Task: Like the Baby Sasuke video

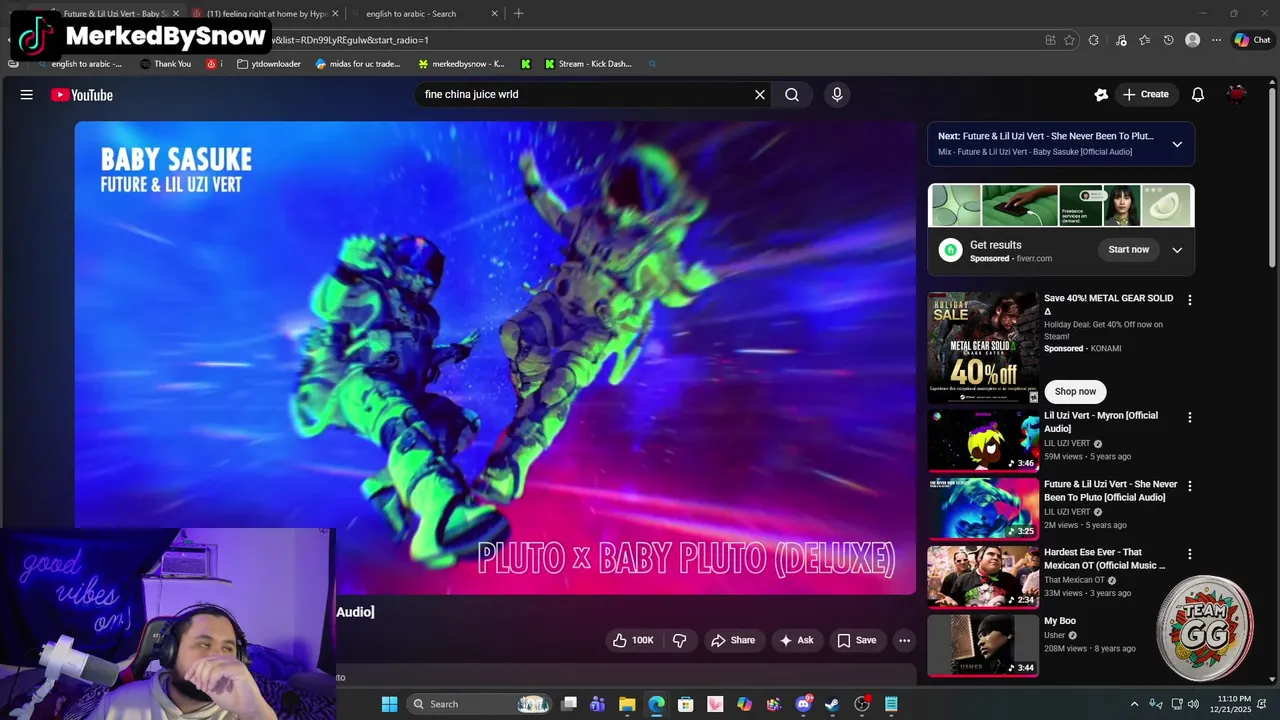Action: click(633, 640)
